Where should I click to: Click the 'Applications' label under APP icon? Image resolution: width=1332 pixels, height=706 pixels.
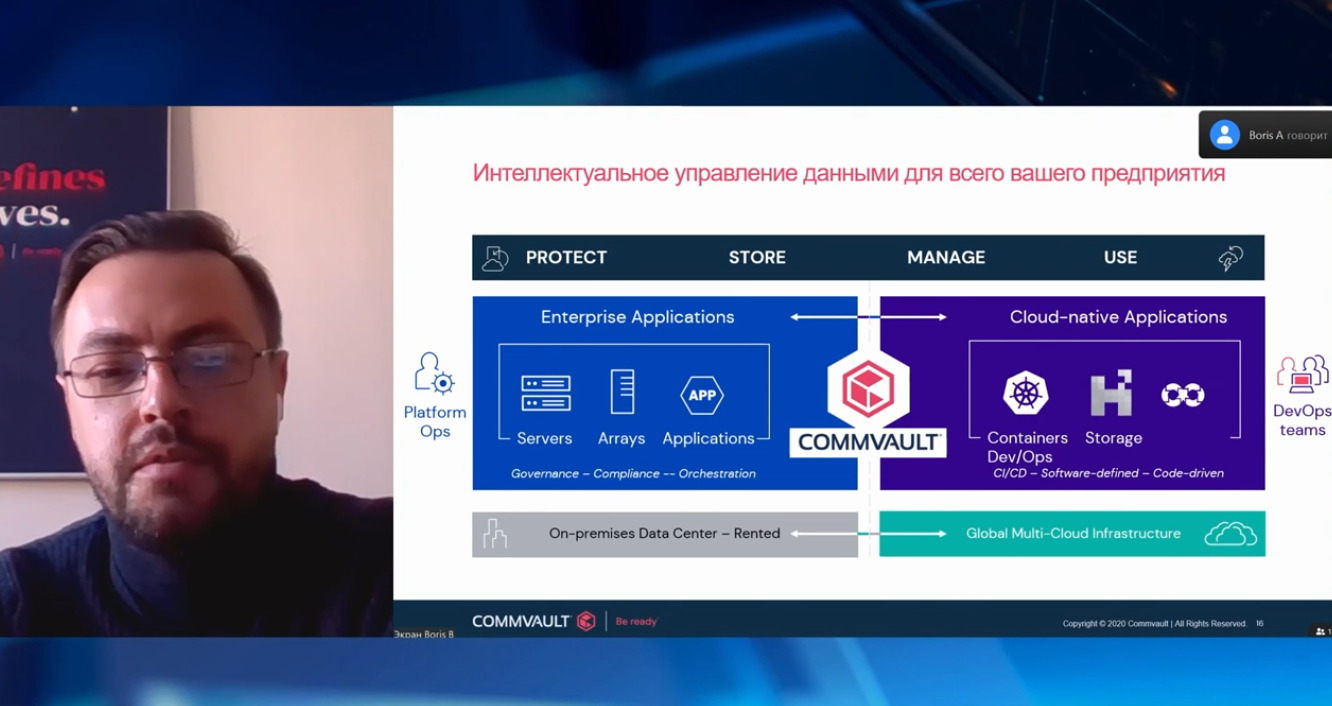pyautogui.click(x=708, y=439)
